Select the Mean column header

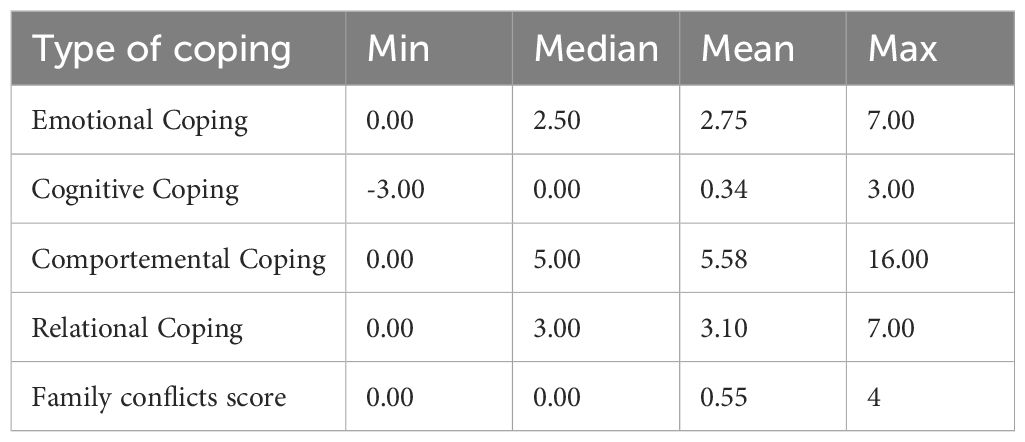(746, 50)
